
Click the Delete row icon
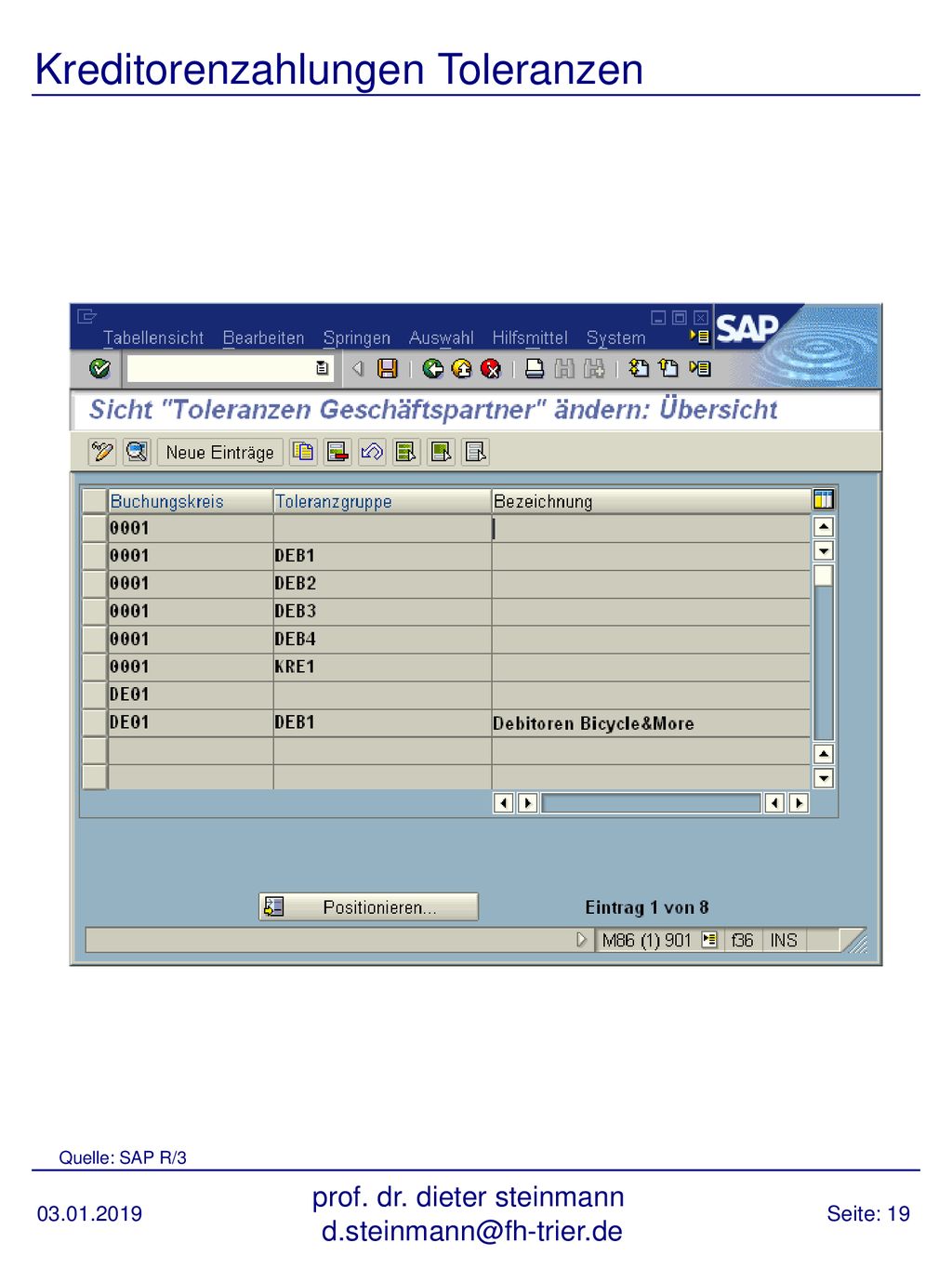click(x=338, y=452)
